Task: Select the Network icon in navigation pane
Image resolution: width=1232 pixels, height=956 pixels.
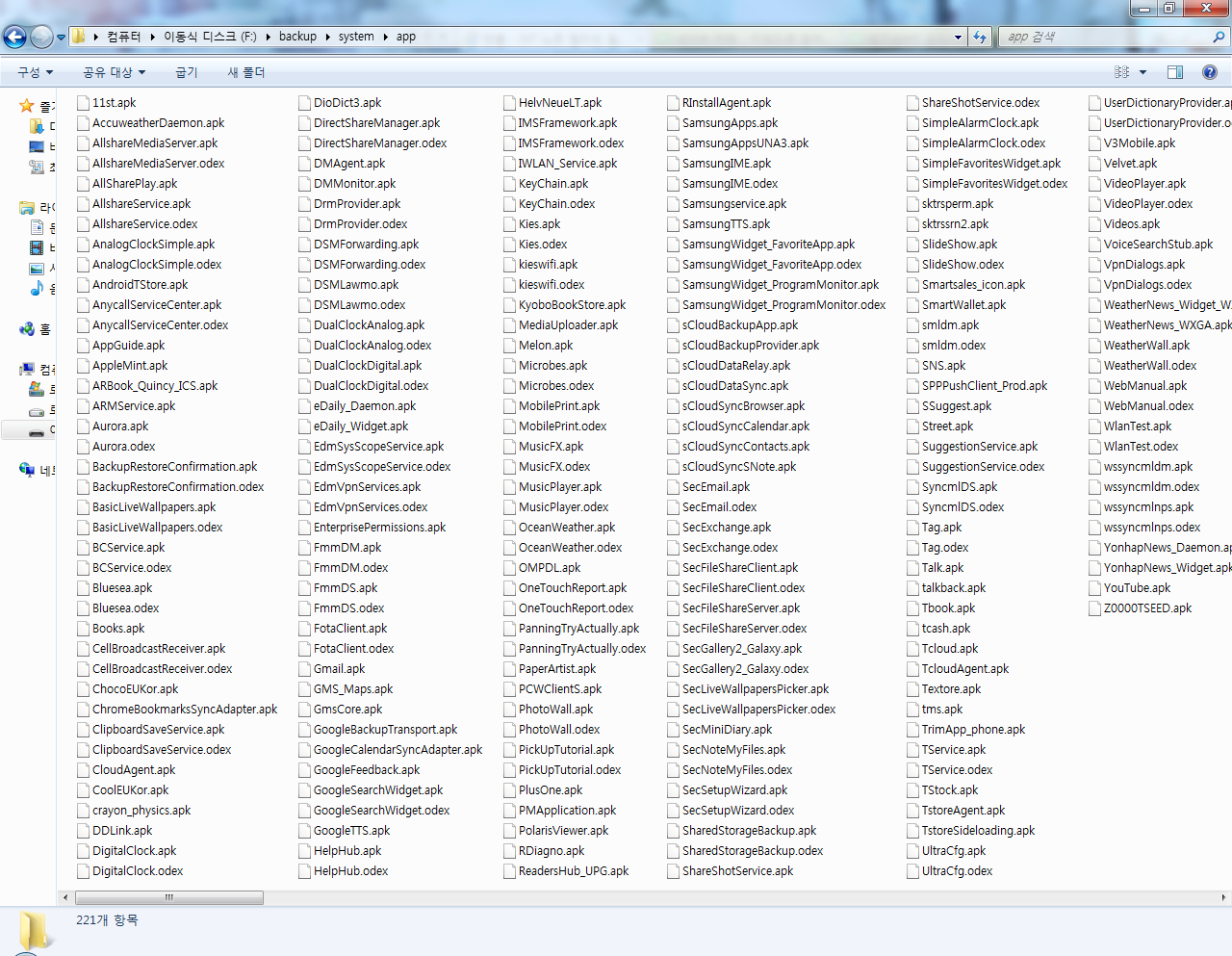Action: pyautogui.click(x=27, y=470)
